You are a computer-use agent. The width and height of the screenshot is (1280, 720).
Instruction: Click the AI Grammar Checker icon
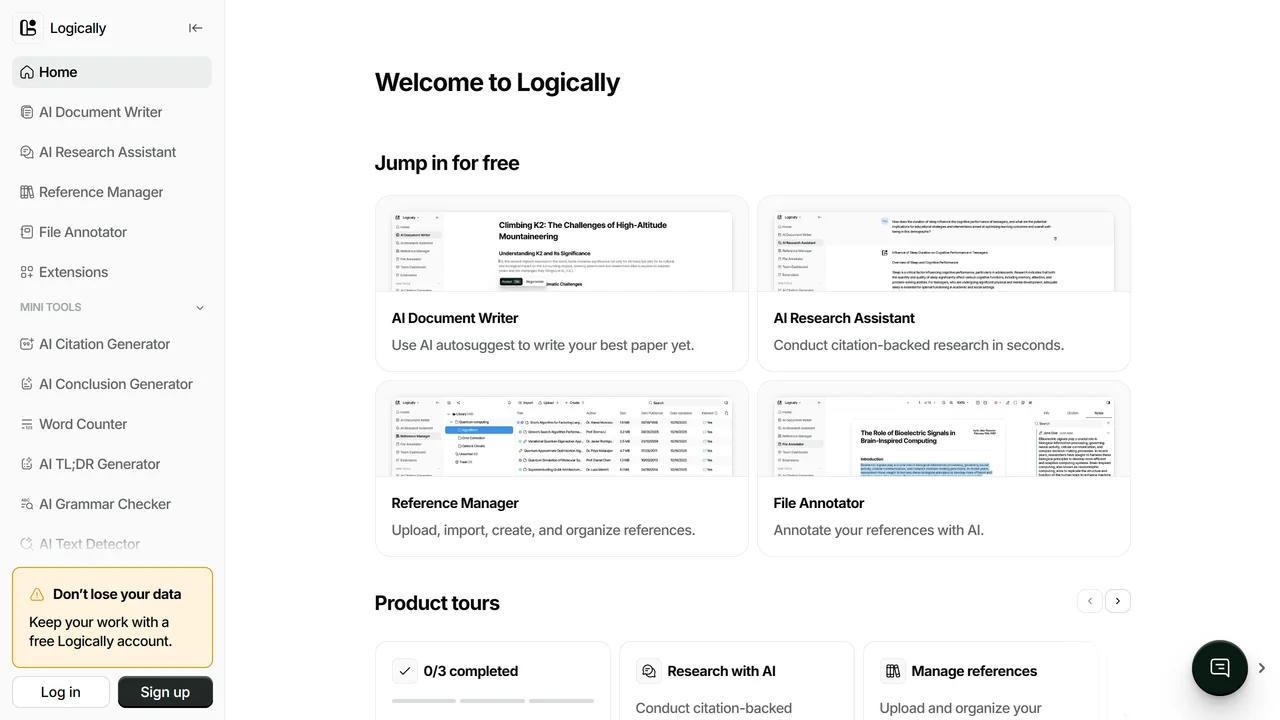point(27,504)
